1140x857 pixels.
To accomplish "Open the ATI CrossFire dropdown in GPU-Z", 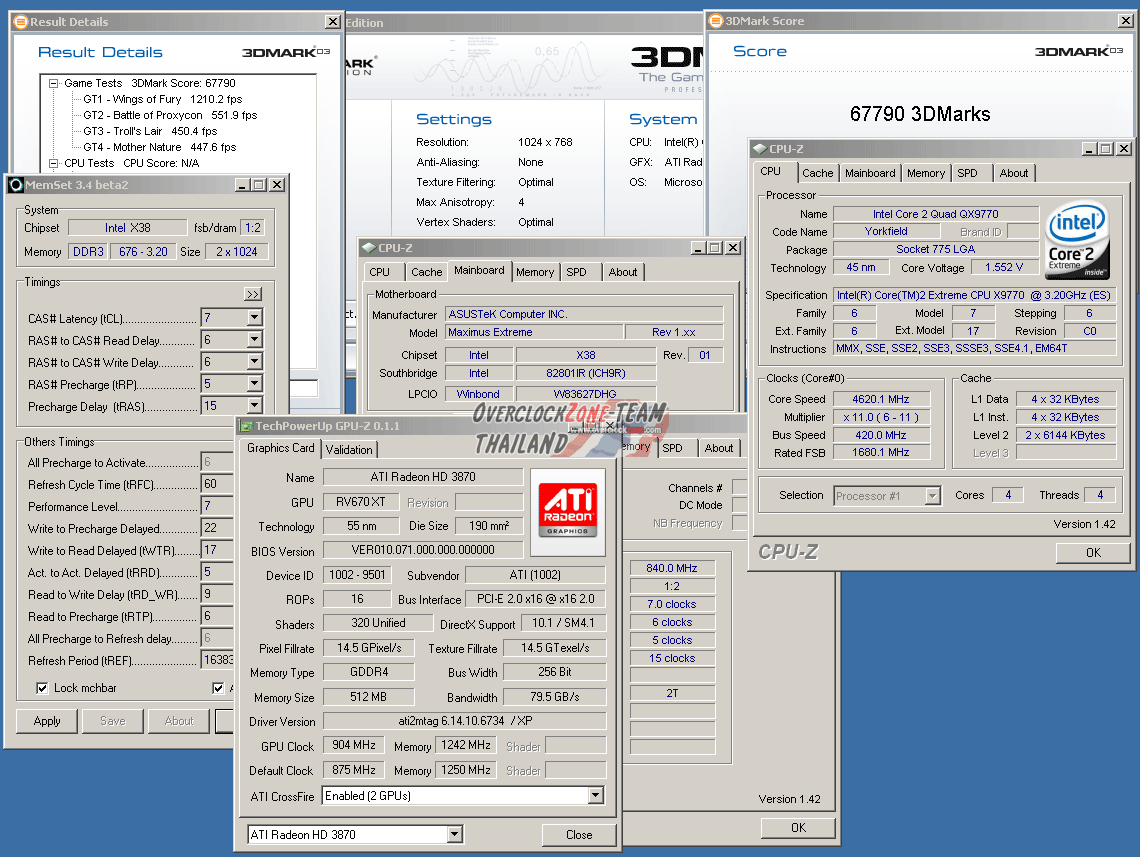I will click(595, 795).
